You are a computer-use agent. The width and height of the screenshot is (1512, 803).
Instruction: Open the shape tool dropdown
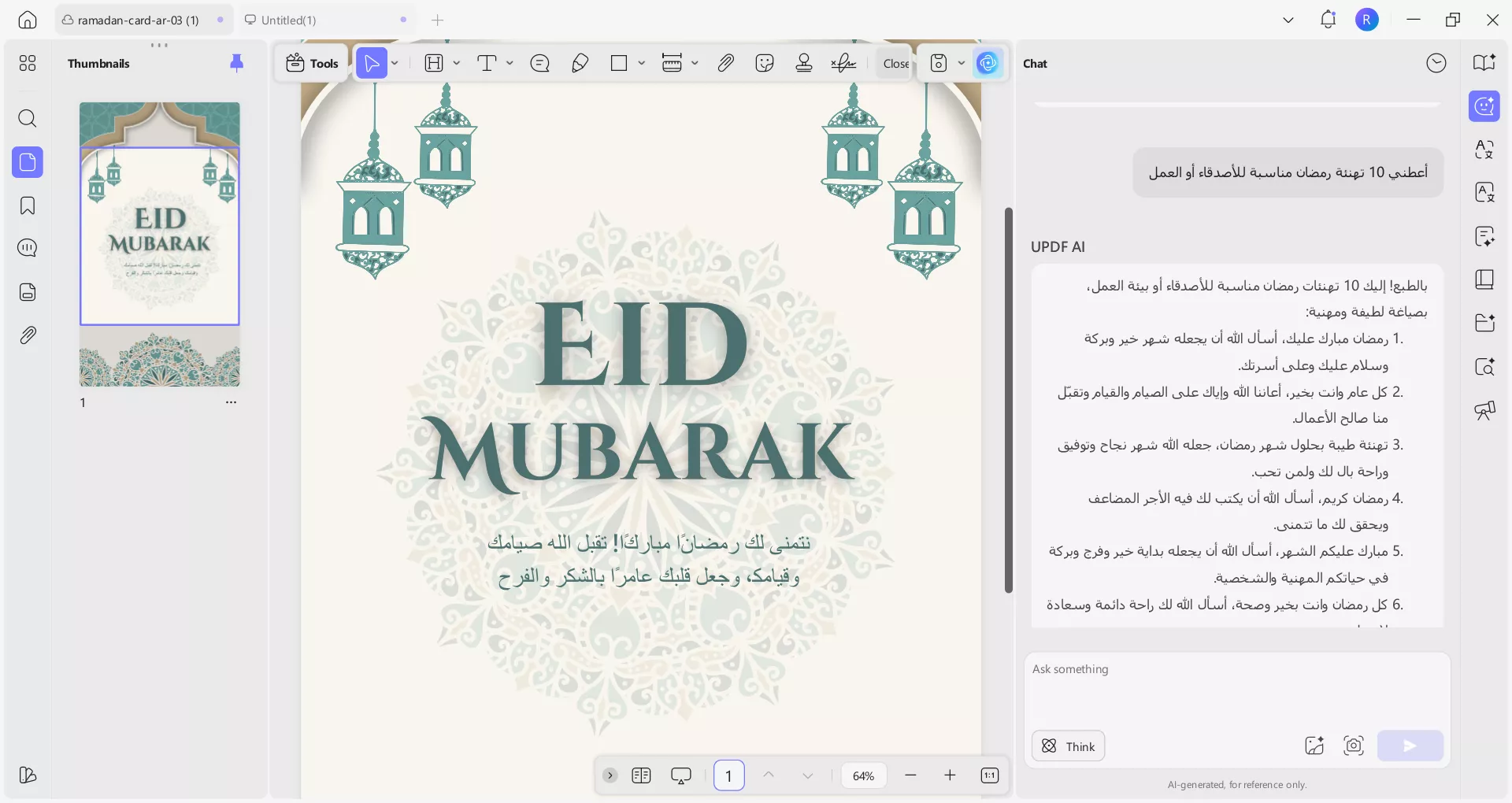(x=643, y=63)
